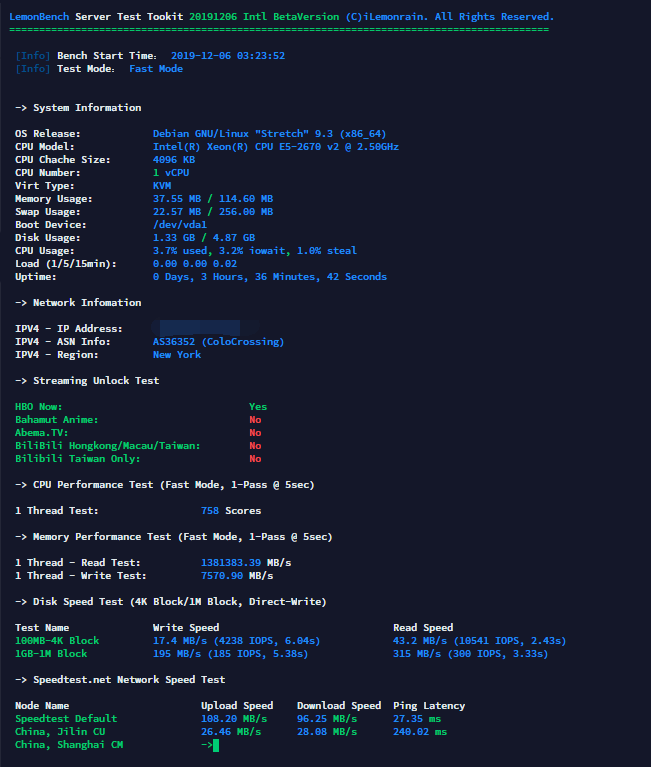The width and height of the screenshot is (651, 767).
Task: Click the /dev/vda1 boot device value
Action: tap(179, 225)
